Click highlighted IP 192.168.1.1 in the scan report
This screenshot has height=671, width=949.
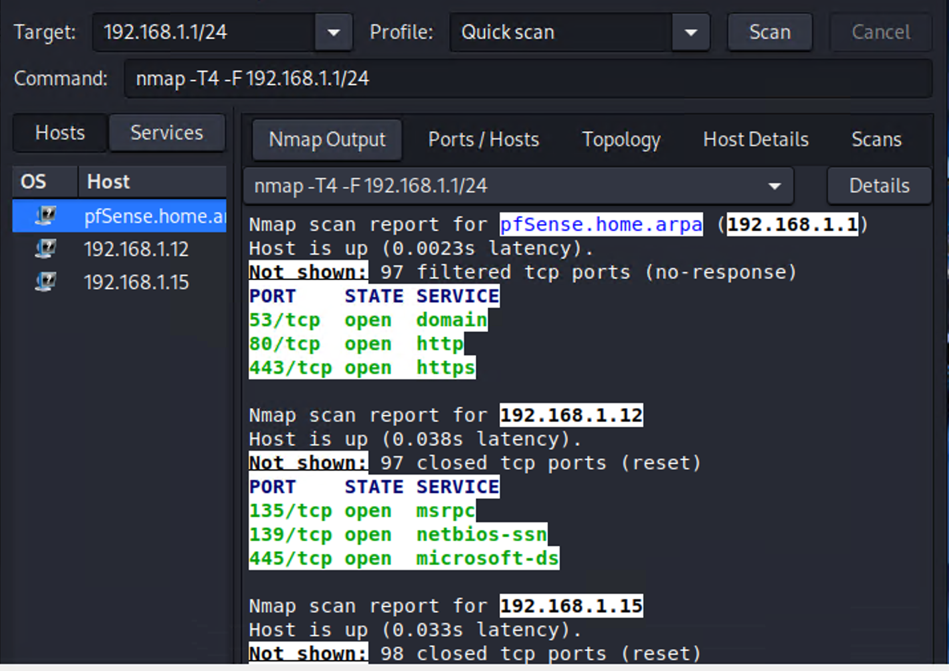tap(792, 224)
